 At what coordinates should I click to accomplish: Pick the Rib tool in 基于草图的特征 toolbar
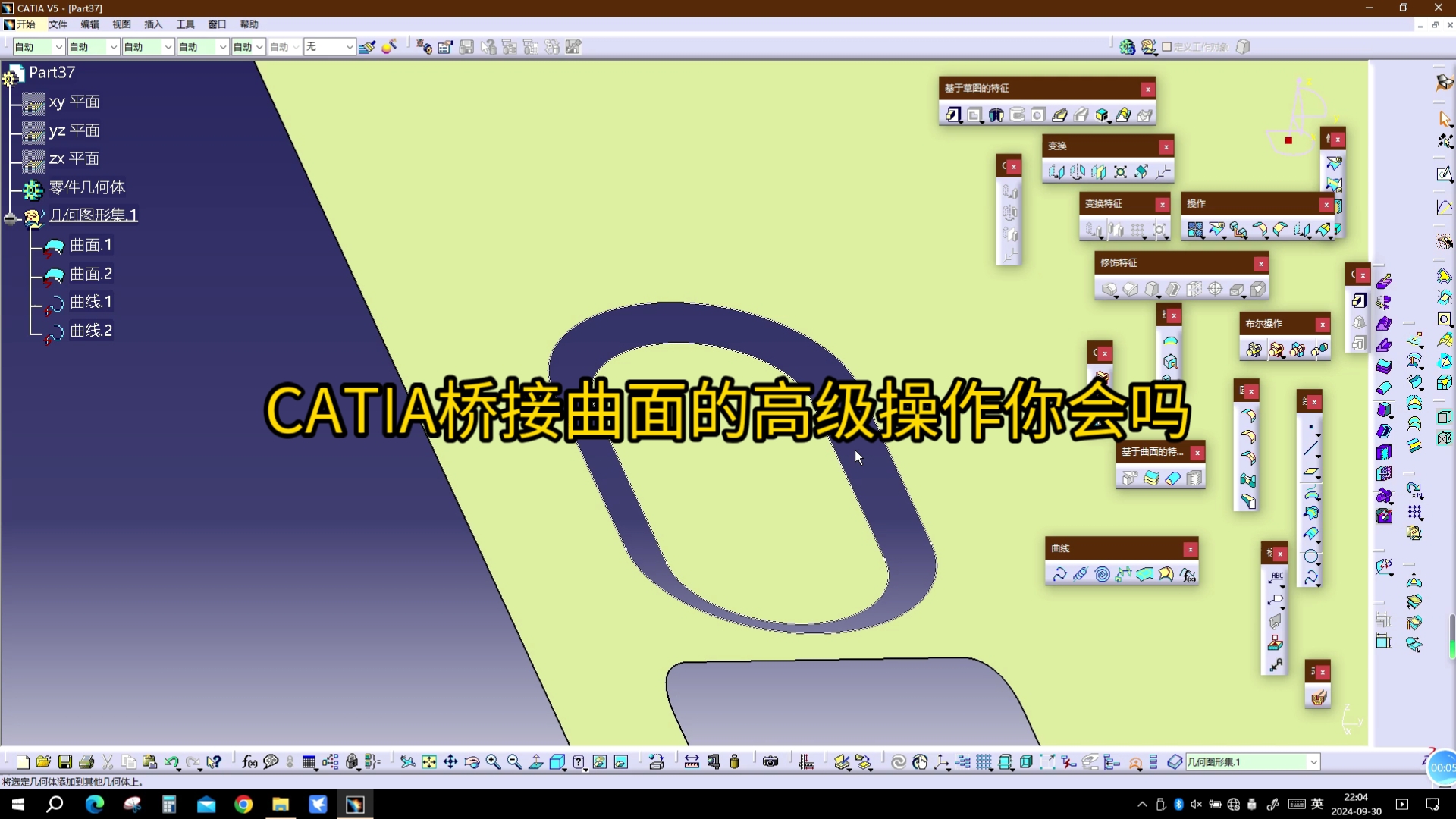[x=1059, y=115]
